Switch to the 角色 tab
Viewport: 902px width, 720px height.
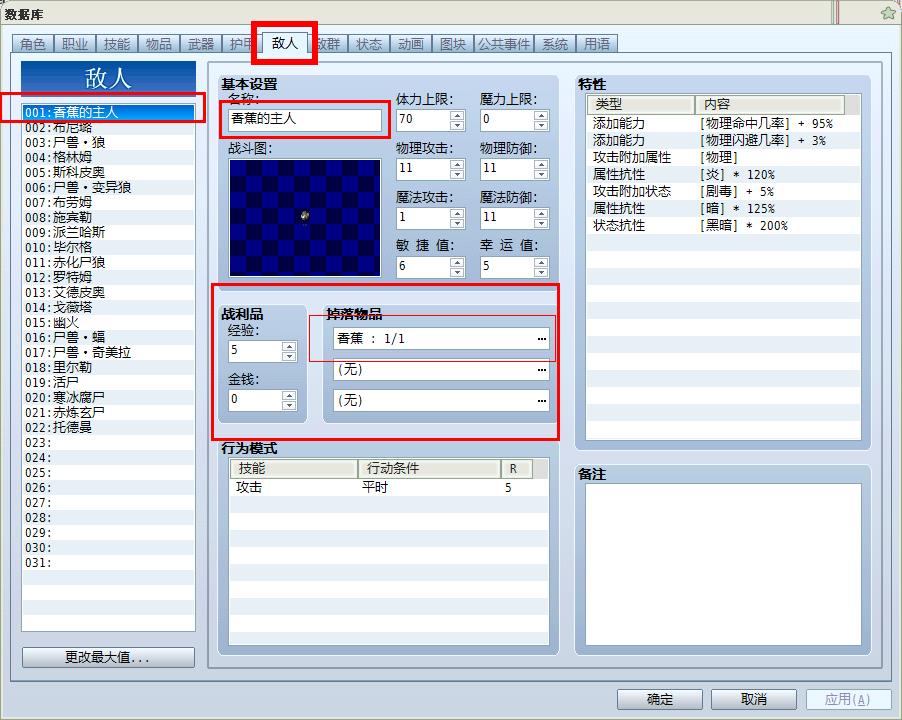pos(33,44)
